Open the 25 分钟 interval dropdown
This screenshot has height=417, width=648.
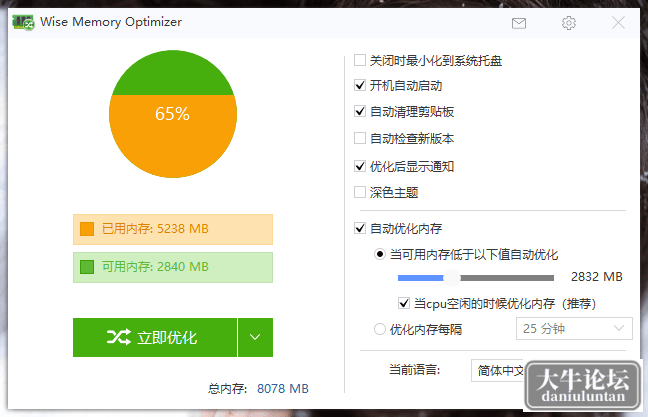[x=574, y=329]
